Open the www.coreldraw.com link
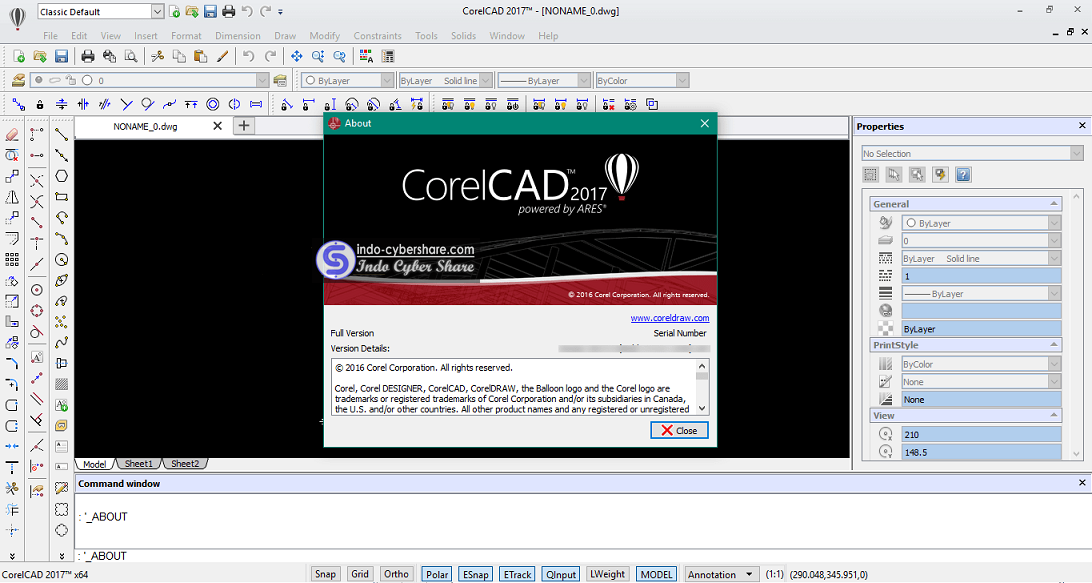The height and width of the screenshot is (583, 1092). tap(670, 318)
